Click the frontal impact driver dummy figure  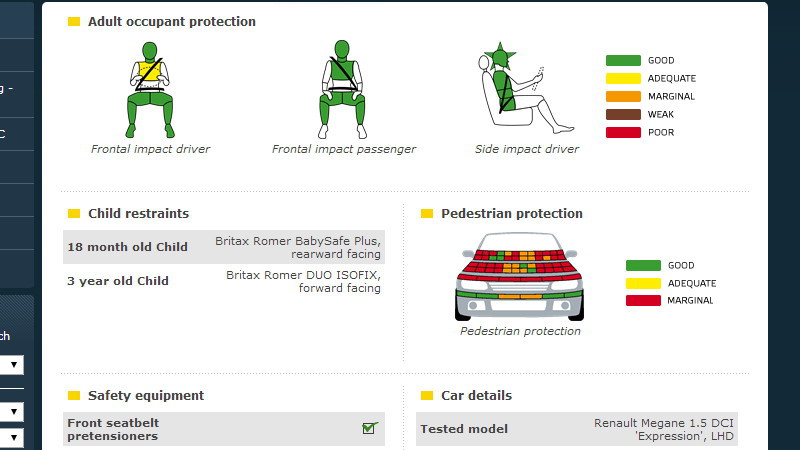(x=150, y=90)
